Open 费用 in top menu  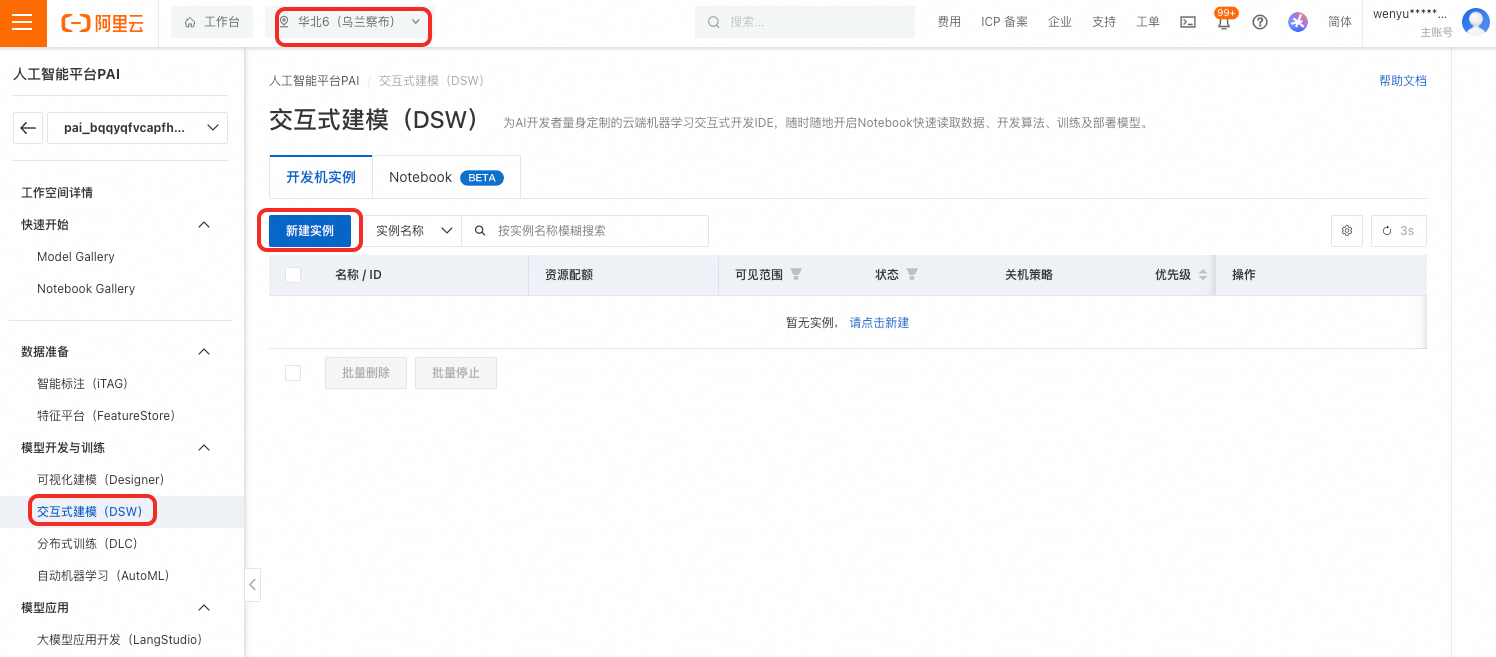[949, 22]
